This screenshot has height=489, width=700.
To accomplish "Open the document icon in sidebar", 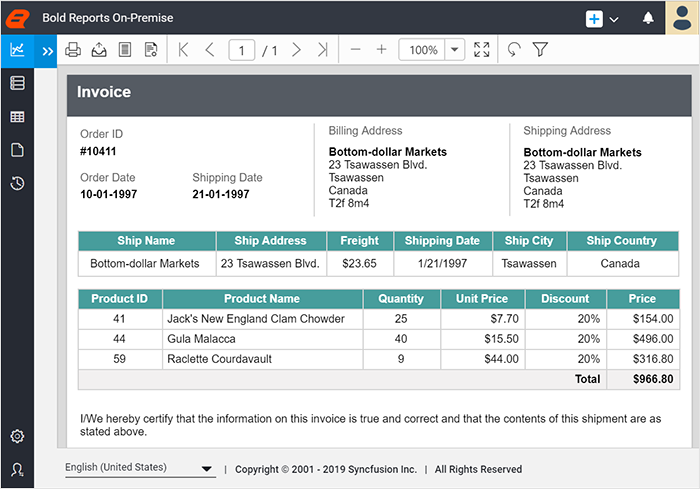I will 17,150.
